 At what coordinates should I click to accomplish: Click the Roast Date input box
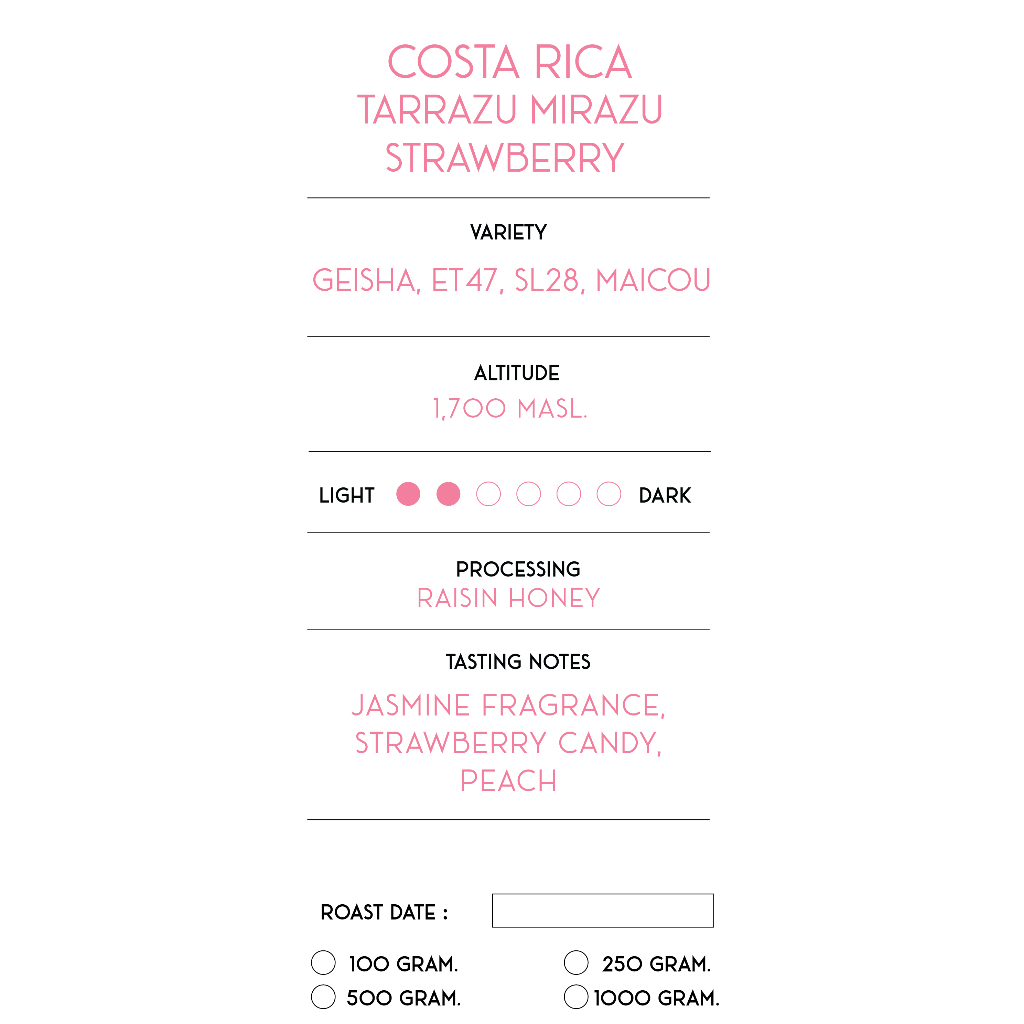point(603,910)
